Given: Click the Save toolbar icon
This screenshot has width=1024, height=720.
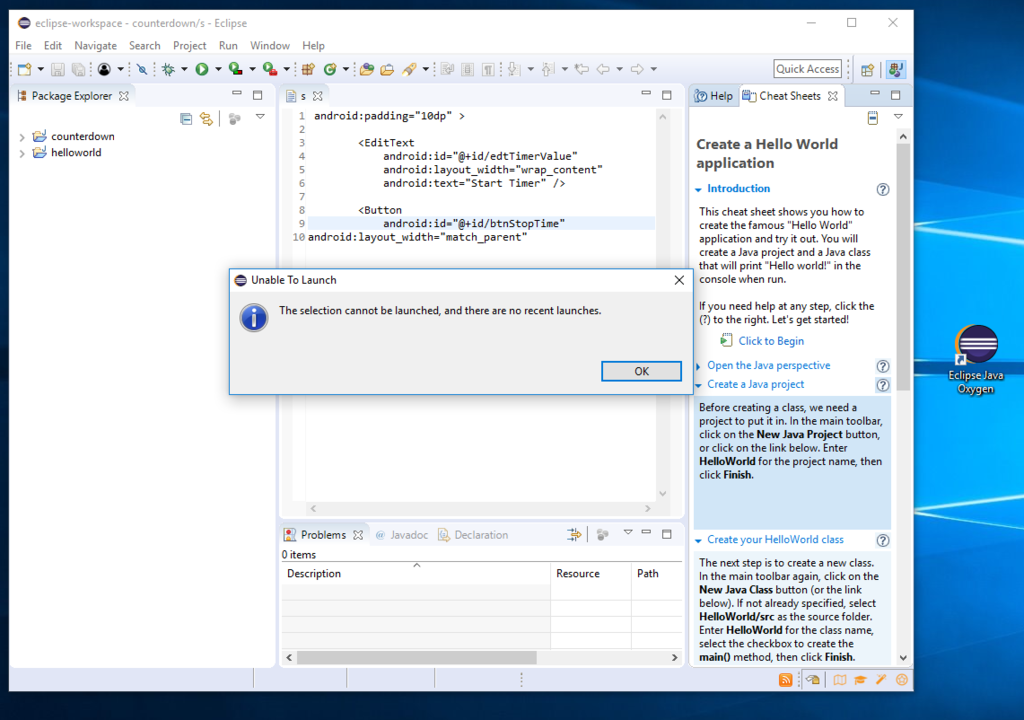Looking at the screenshot, I should tap(57, 69).
